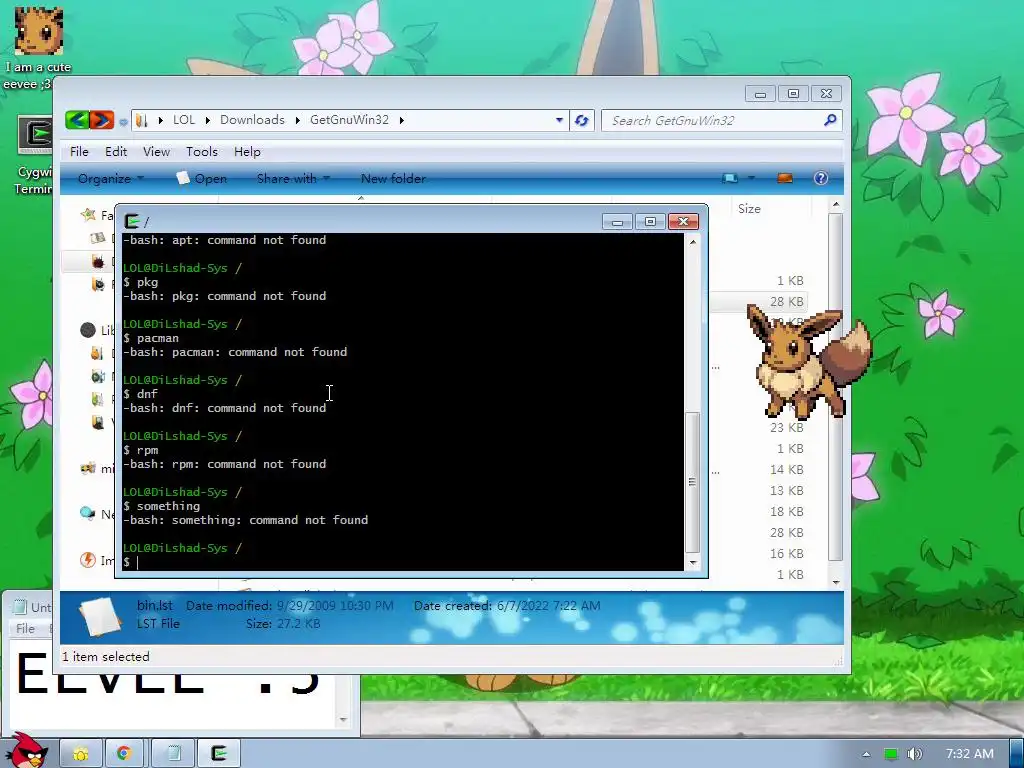Click the 23 KB size cell

786,428
